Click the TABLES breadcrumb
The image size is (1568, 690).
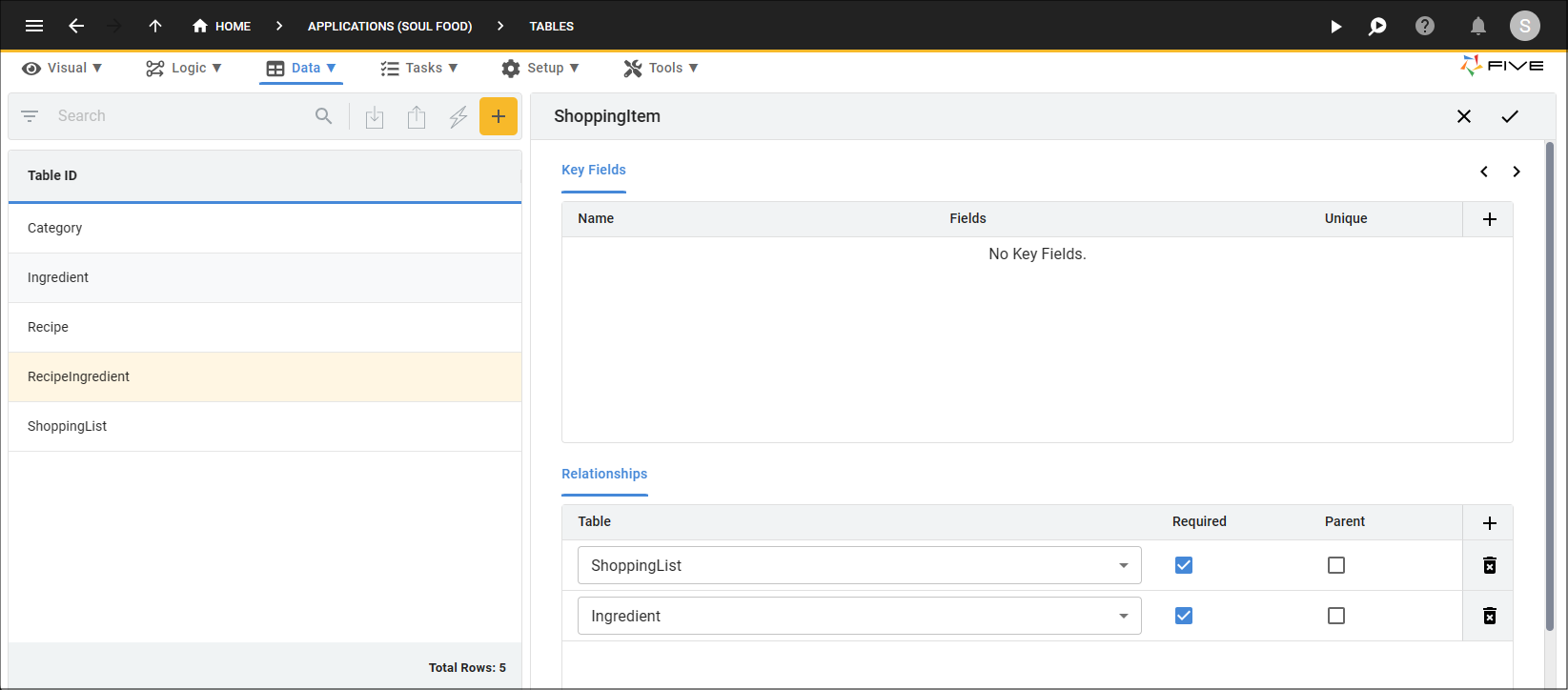[x=552, y=27]
